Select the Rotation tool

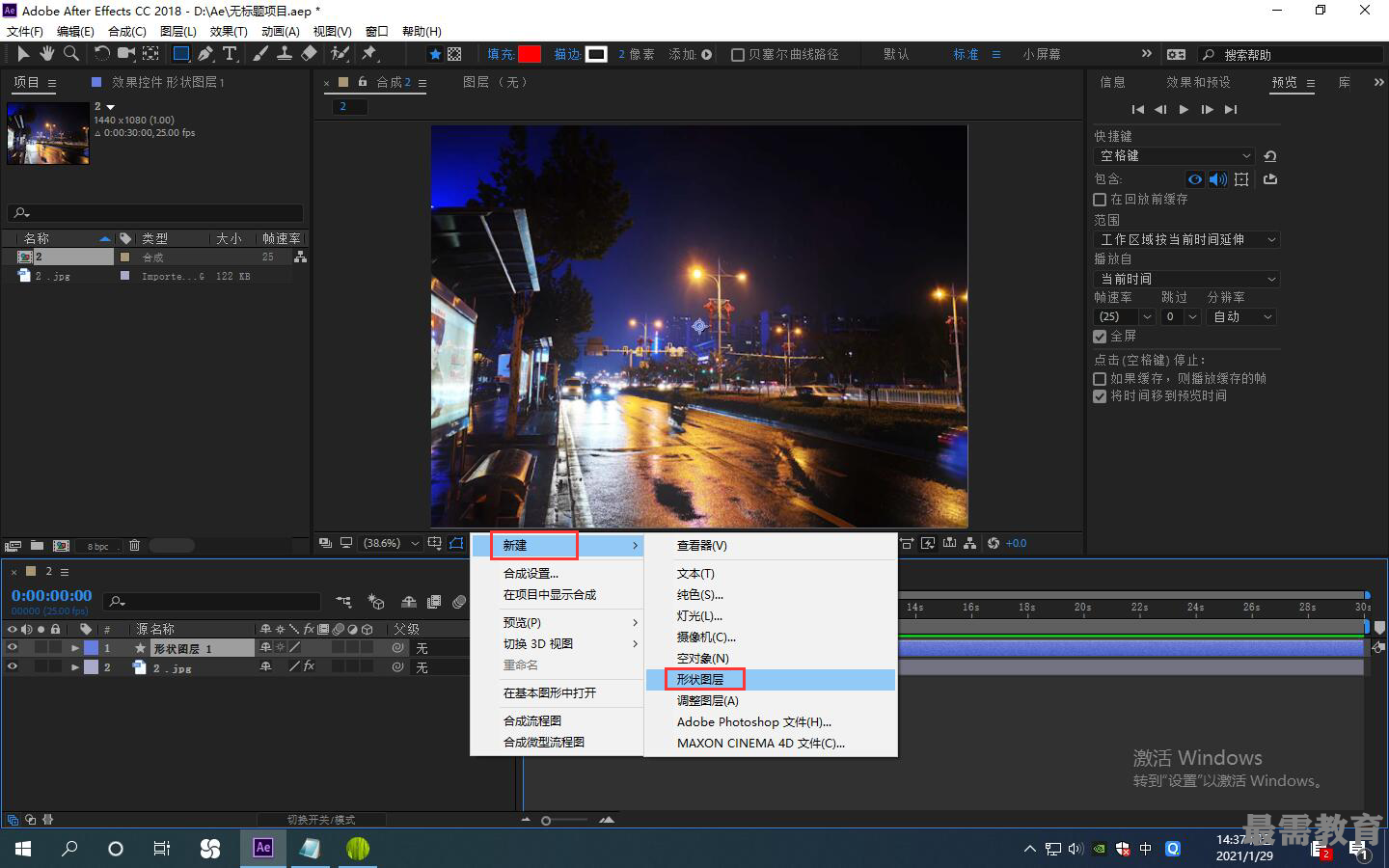tap(101, 54)
